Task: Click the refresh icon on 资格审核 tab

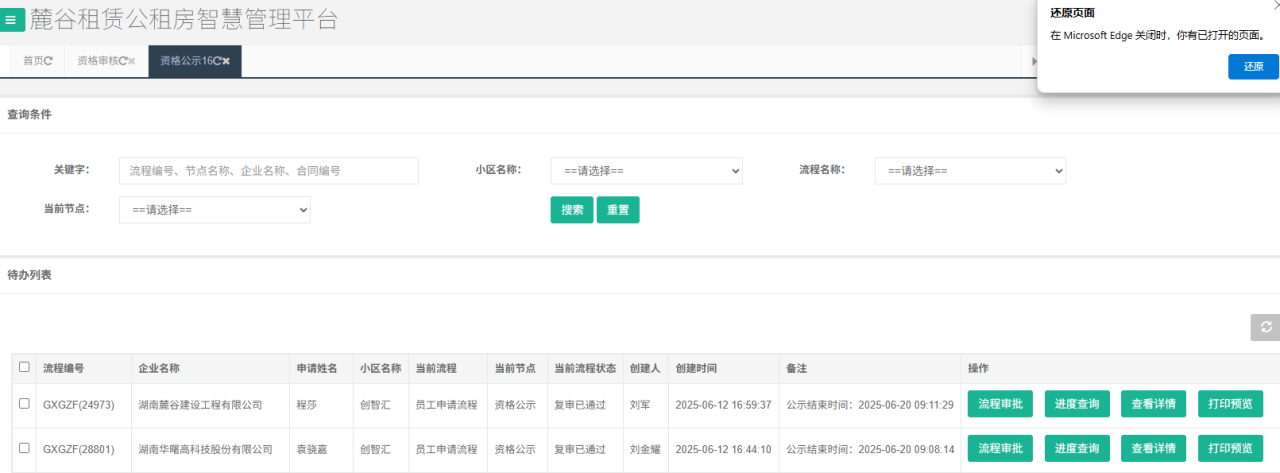Action: (122, 61)
